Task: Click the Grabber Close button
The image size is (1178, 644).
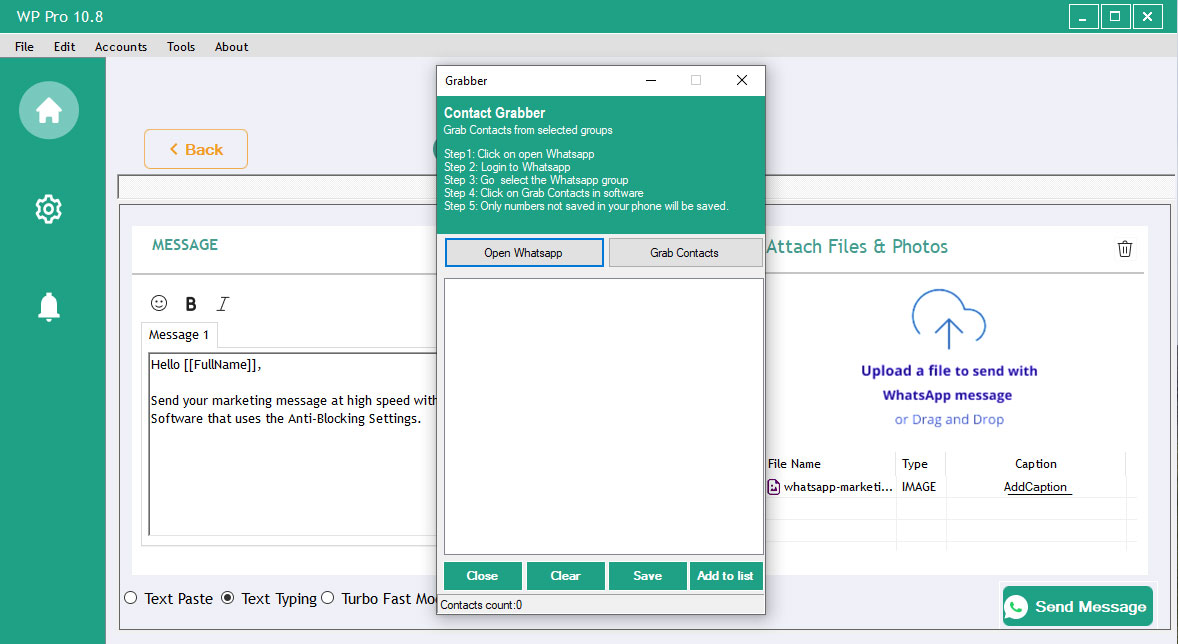Action: coord(482,576)
